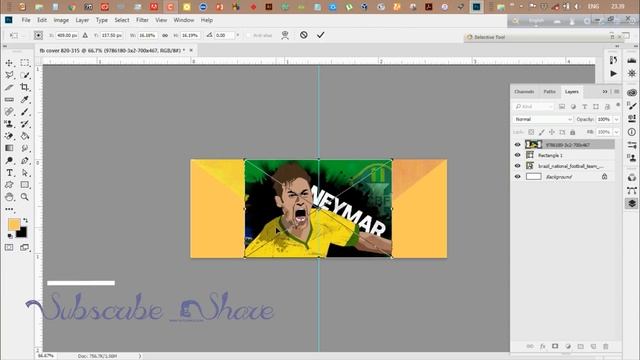
Task: Open the Layers panel flyout menu
Action: click(617, 91)
